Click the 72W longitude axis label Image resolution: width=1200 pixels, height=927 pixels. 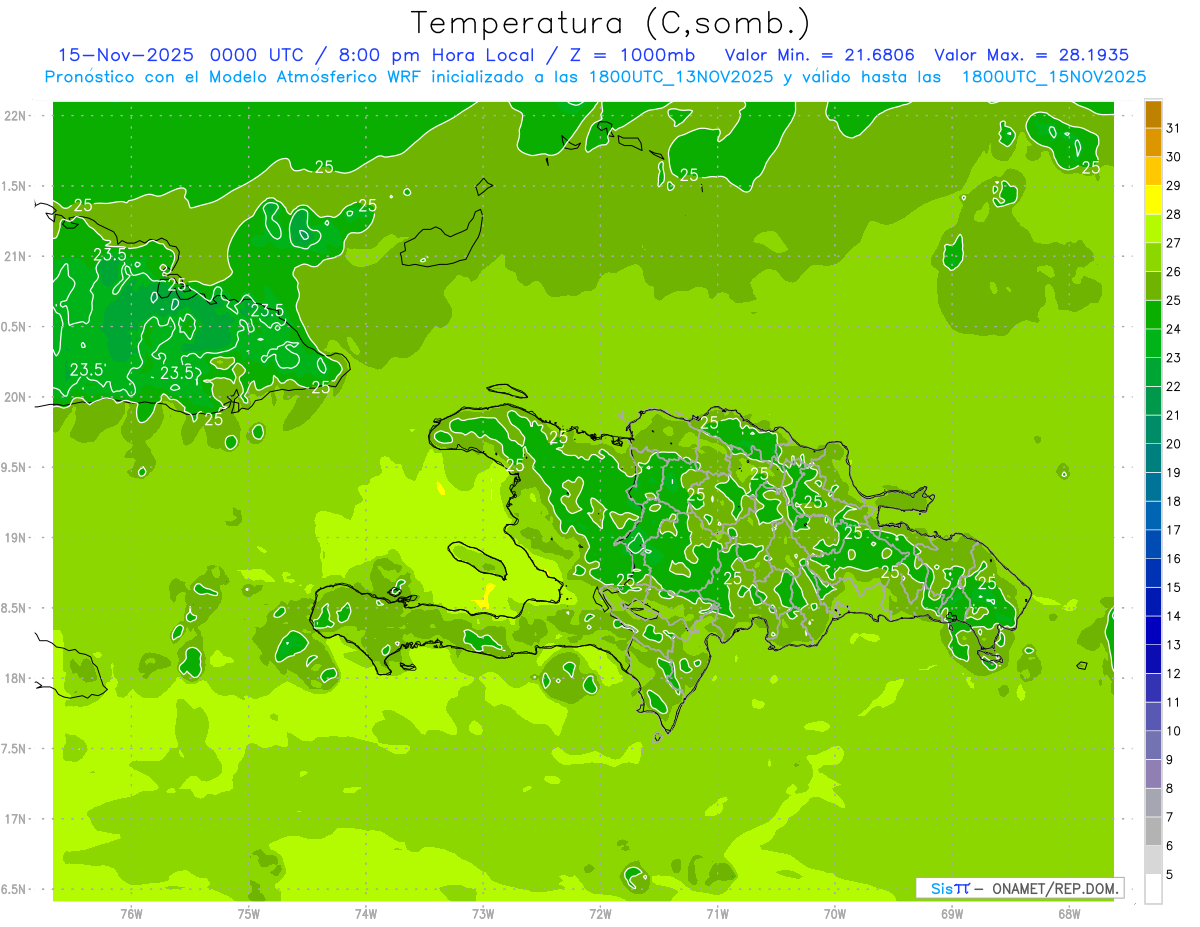click(x=600, y=913)
